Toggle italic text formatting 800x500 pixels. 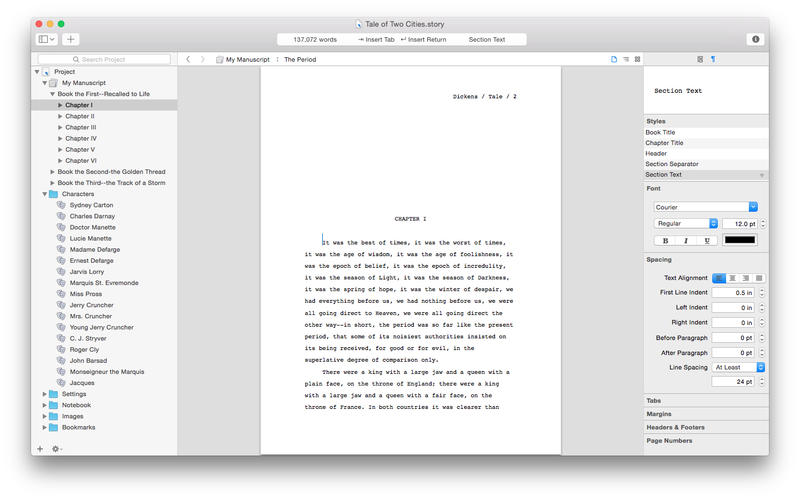click(x=685, y=240)
